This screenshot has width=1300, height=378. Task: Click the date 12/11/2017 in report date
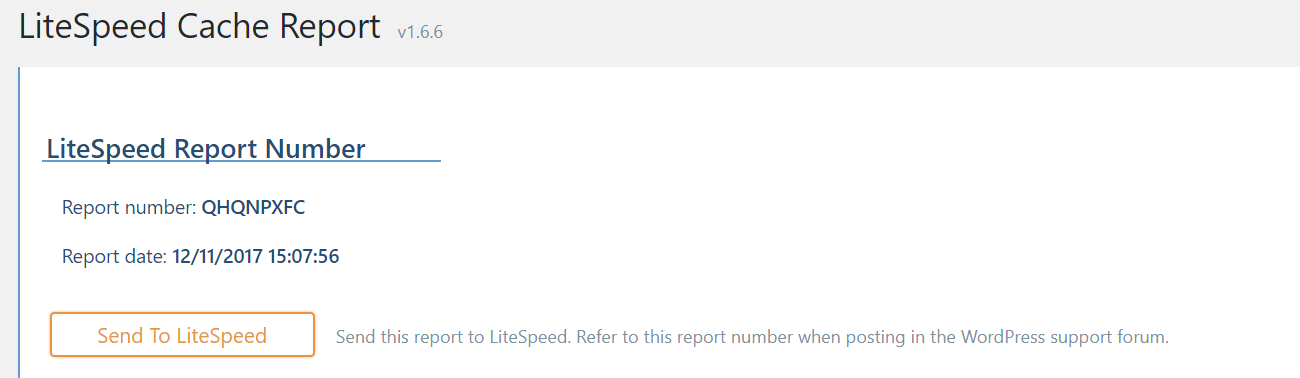(x=216, y=257)
